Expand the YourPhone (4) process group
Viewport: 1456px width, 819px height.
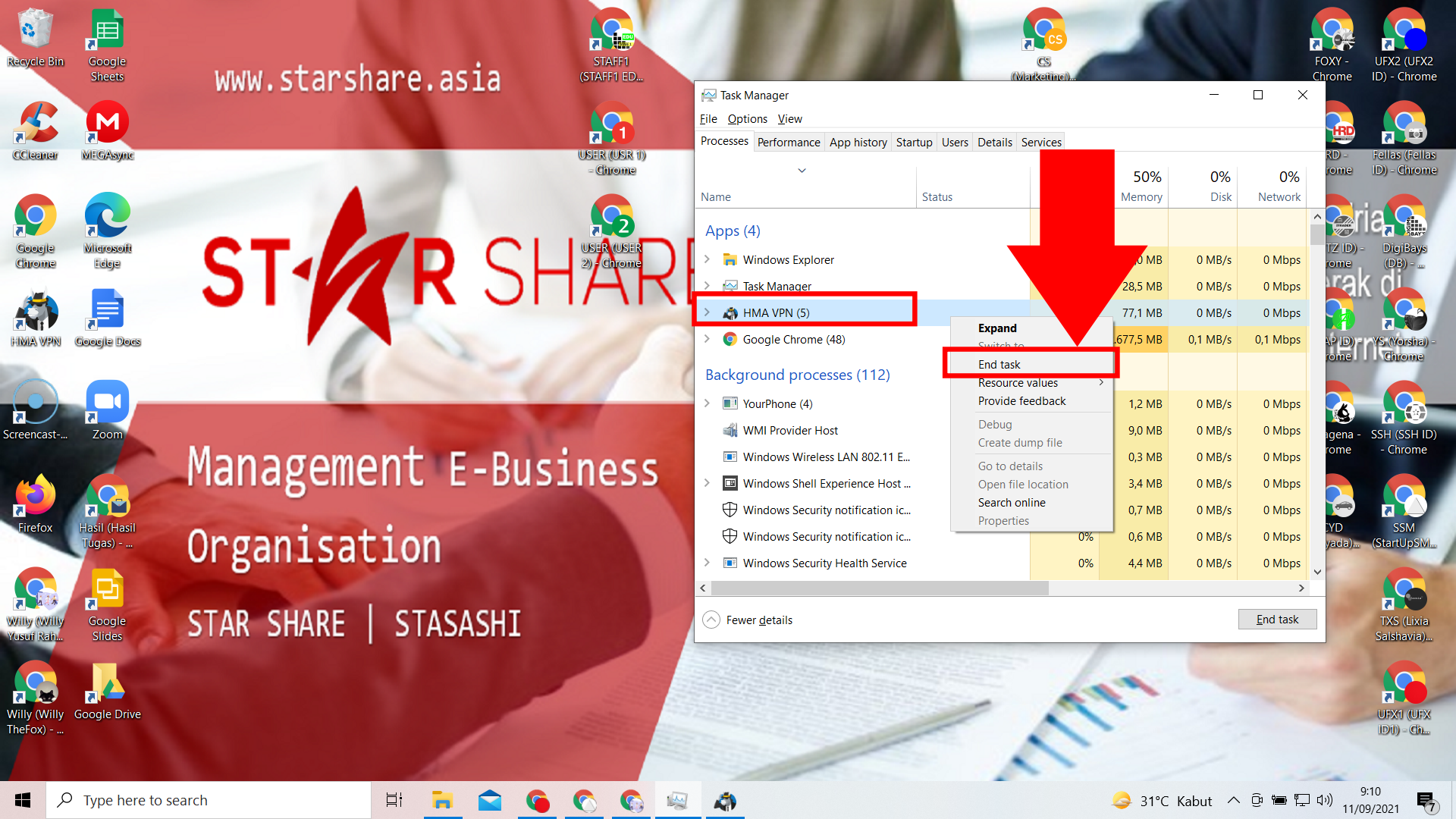[707, 403]
